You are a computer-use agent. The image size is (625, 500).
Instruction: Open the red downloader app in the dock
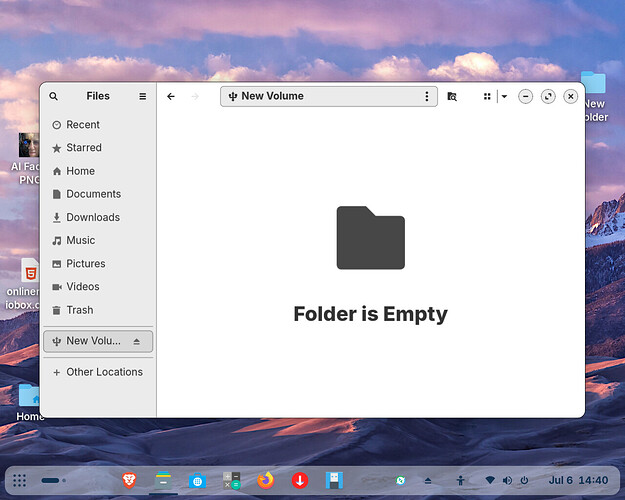(x=300, y=480)
